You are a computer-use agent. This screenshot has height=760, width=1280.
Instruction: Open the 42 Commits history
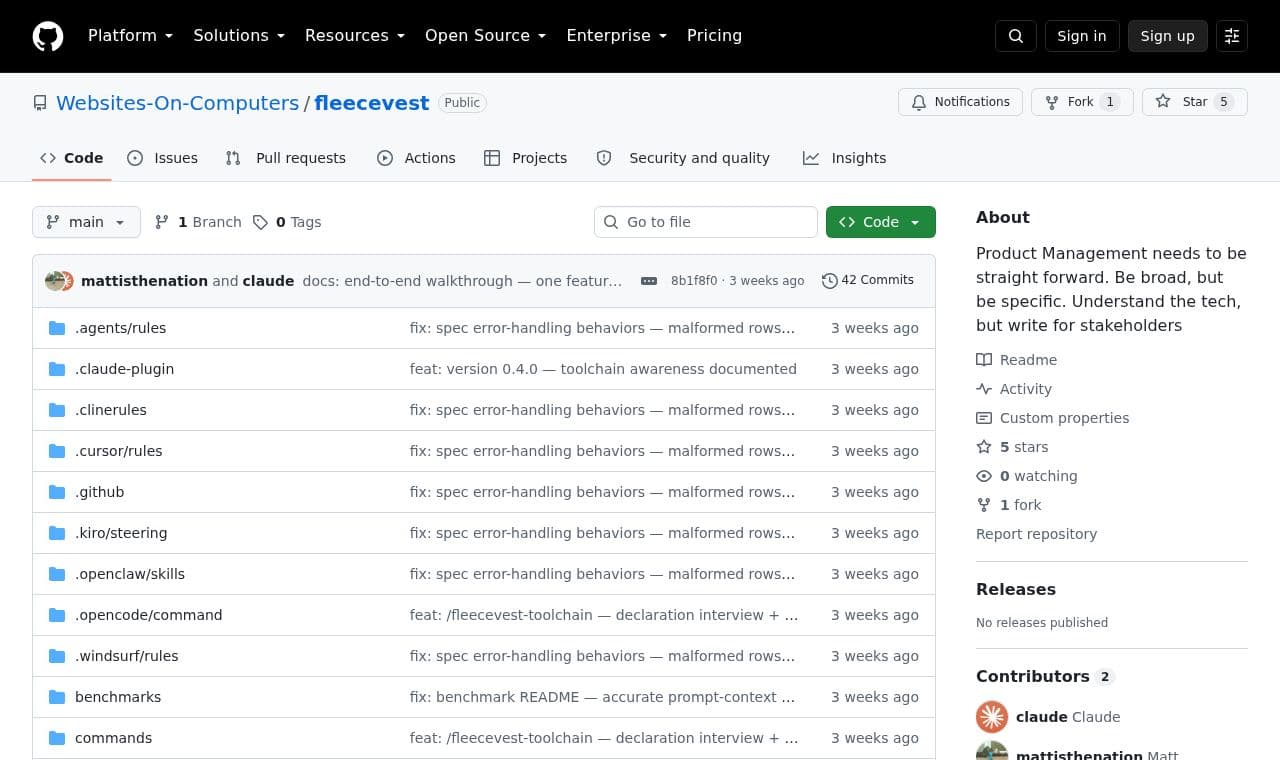868,280
